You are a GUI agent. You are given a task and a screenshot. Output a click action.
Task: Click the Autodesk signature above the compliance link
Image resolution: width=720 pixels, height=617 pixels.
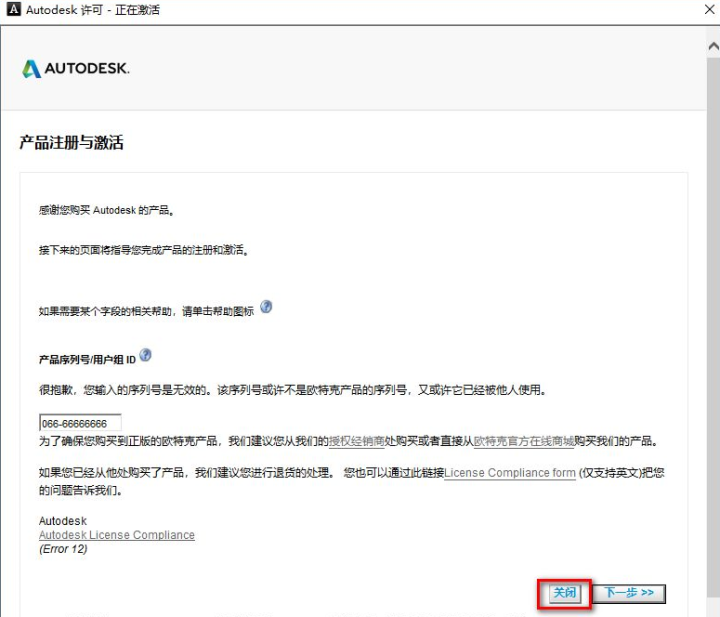coord(63,521)
